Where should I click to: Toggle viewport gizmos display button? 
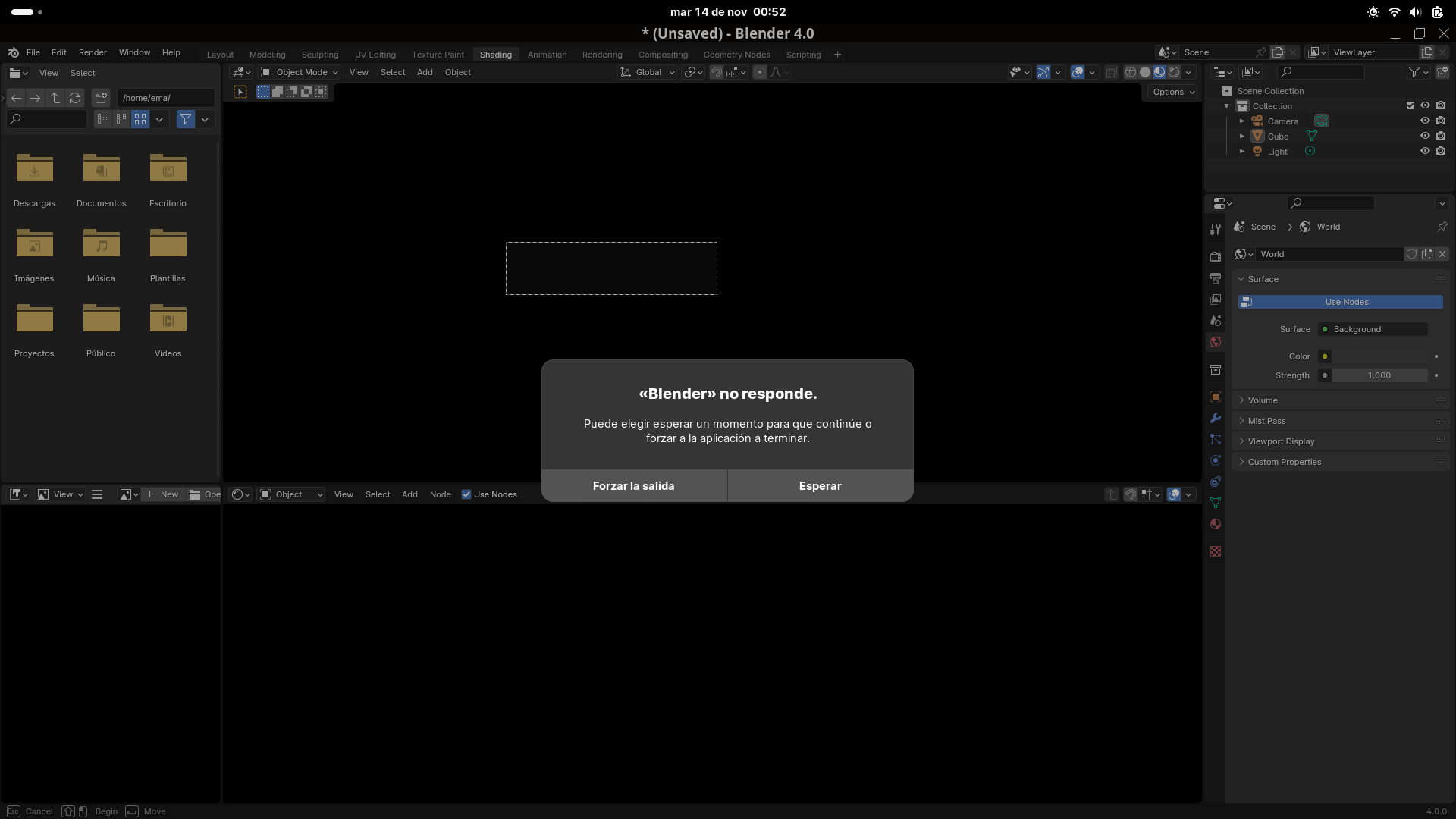(1043, 72)
